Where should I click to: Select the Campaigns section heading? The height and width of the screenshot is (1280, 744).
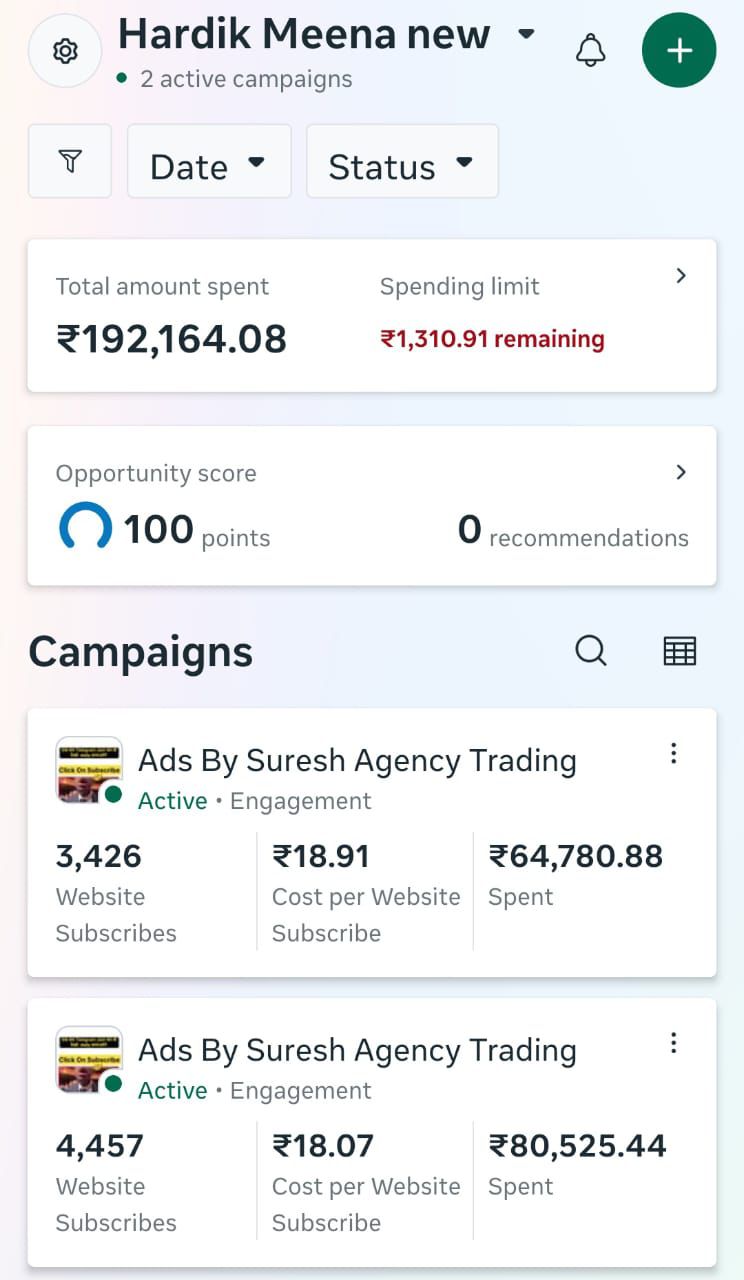pyautogui.click(x=140, y=651)
